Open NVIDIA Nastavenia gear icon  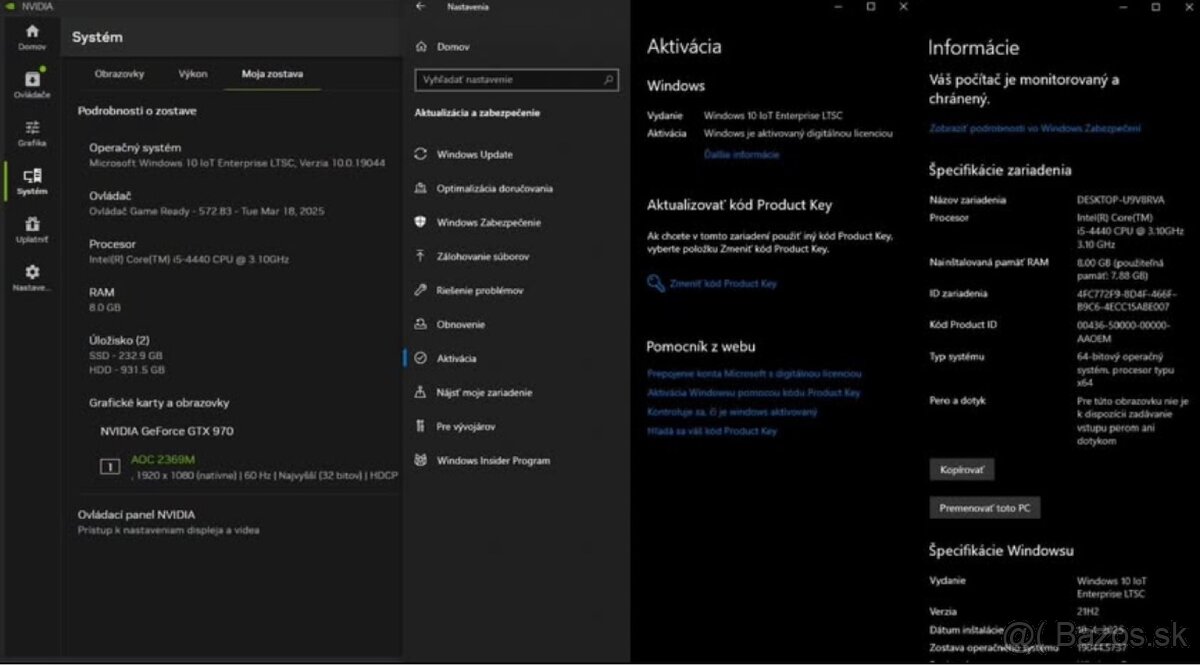32,276
